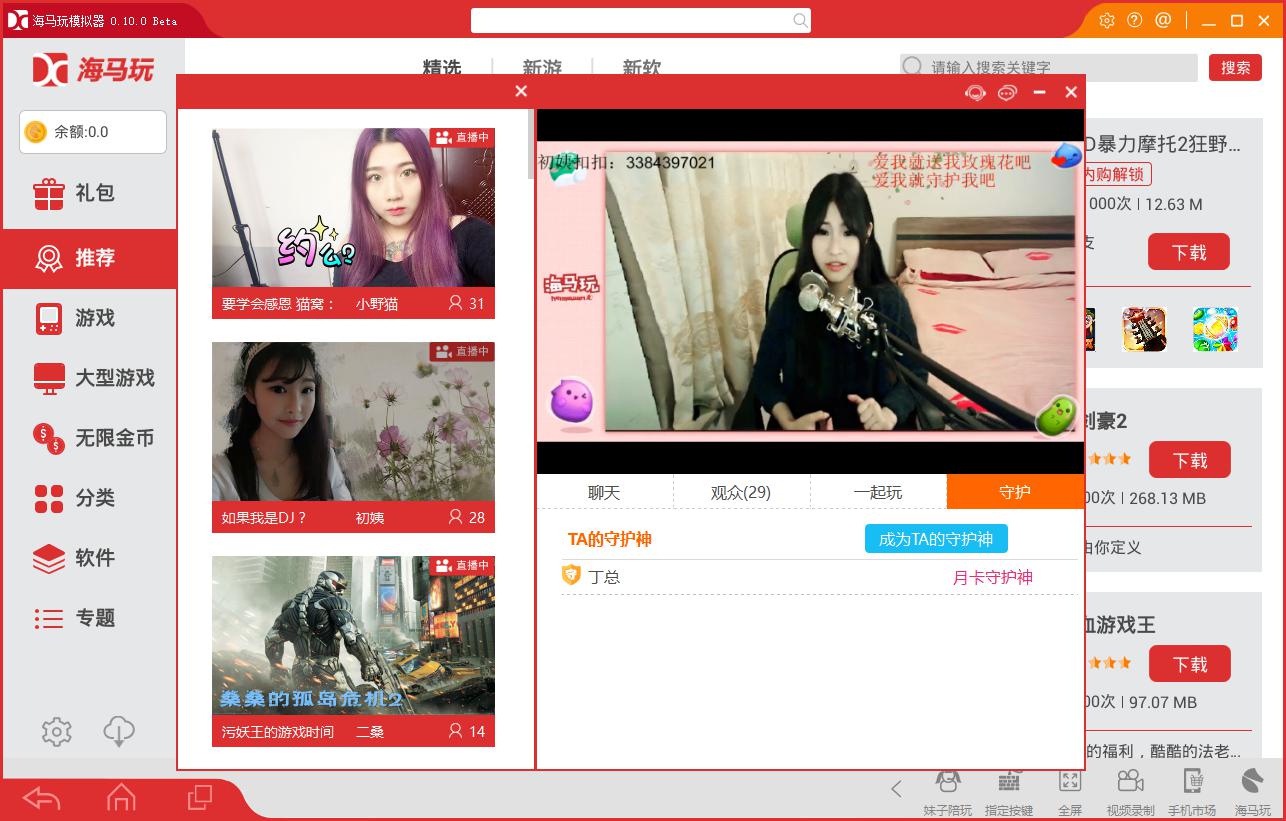Select 推荐 in the left sidebar
This screenshot has height=821, width=1286.
click(x=88, y=258)
